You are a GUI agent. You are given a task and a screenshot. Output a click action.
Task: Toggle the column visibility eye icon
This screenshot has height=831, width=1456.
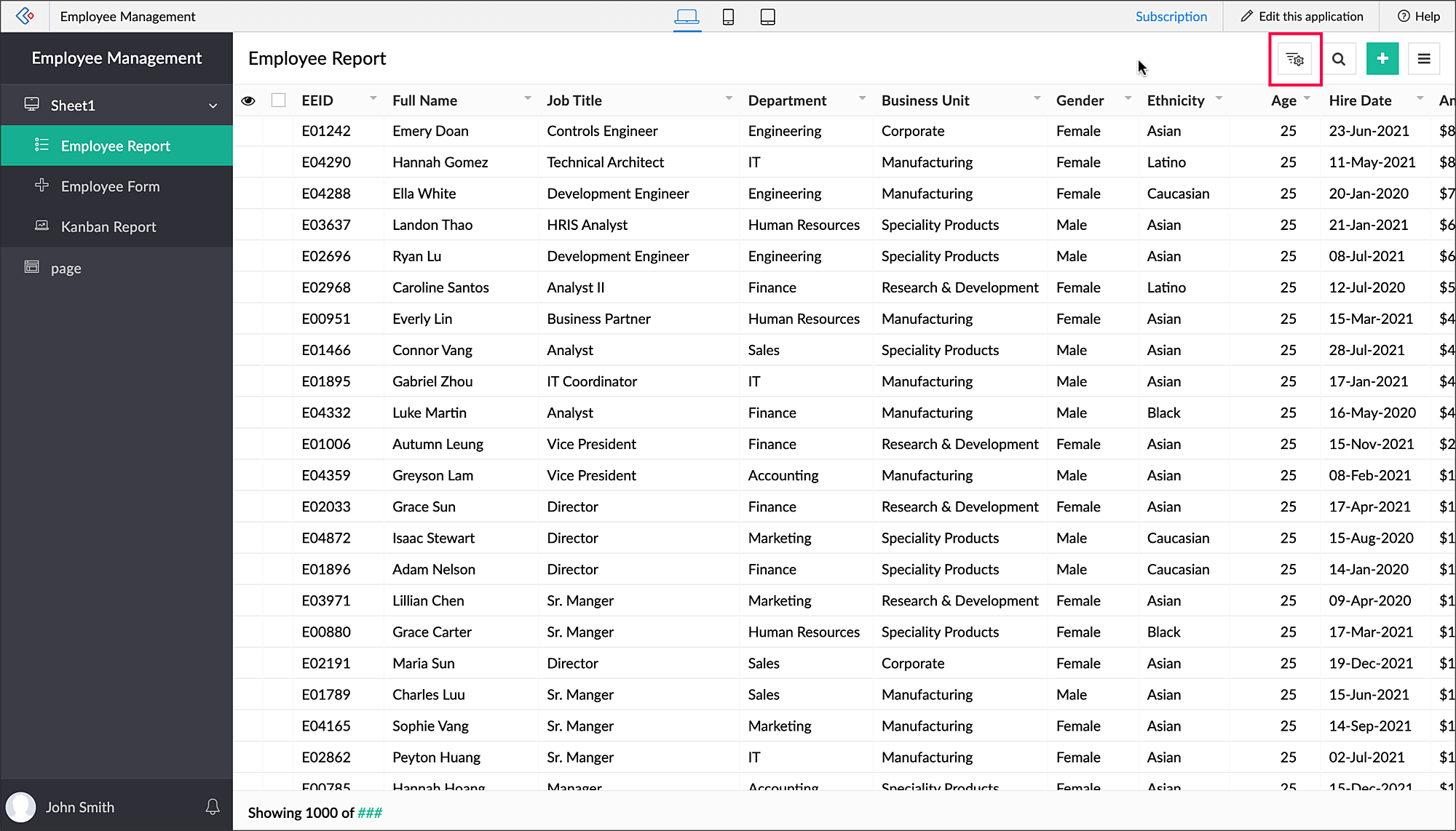tap(248, 100)
